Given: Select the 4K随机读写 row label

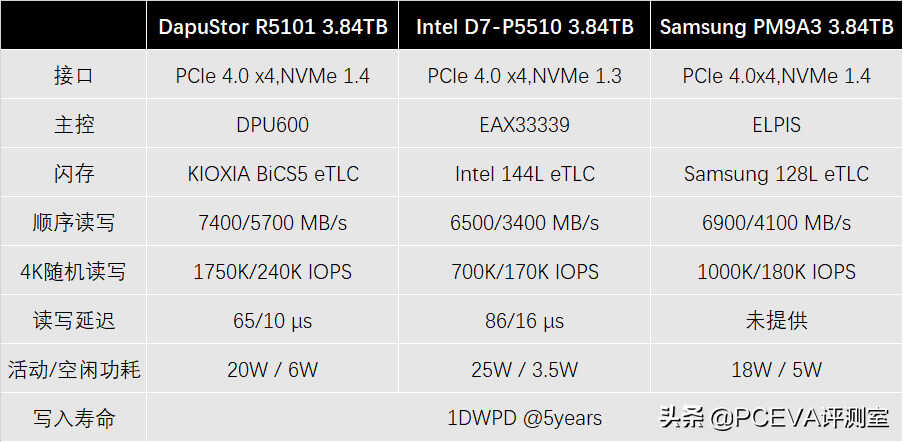Looking at the screenshot, I should 73,271.
